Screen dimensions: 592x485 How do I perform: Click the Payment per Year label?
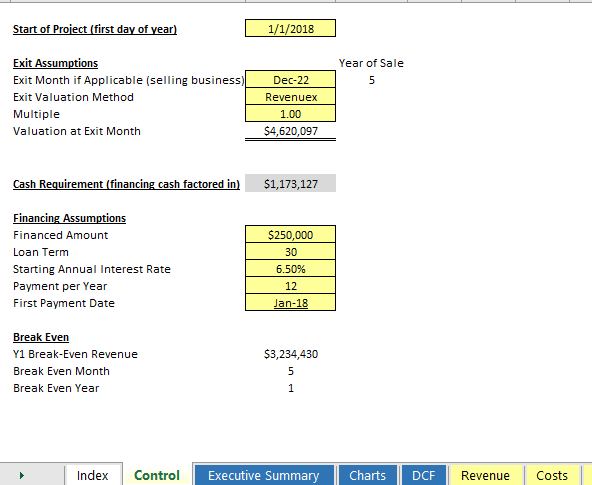click(x=60, y=286)
